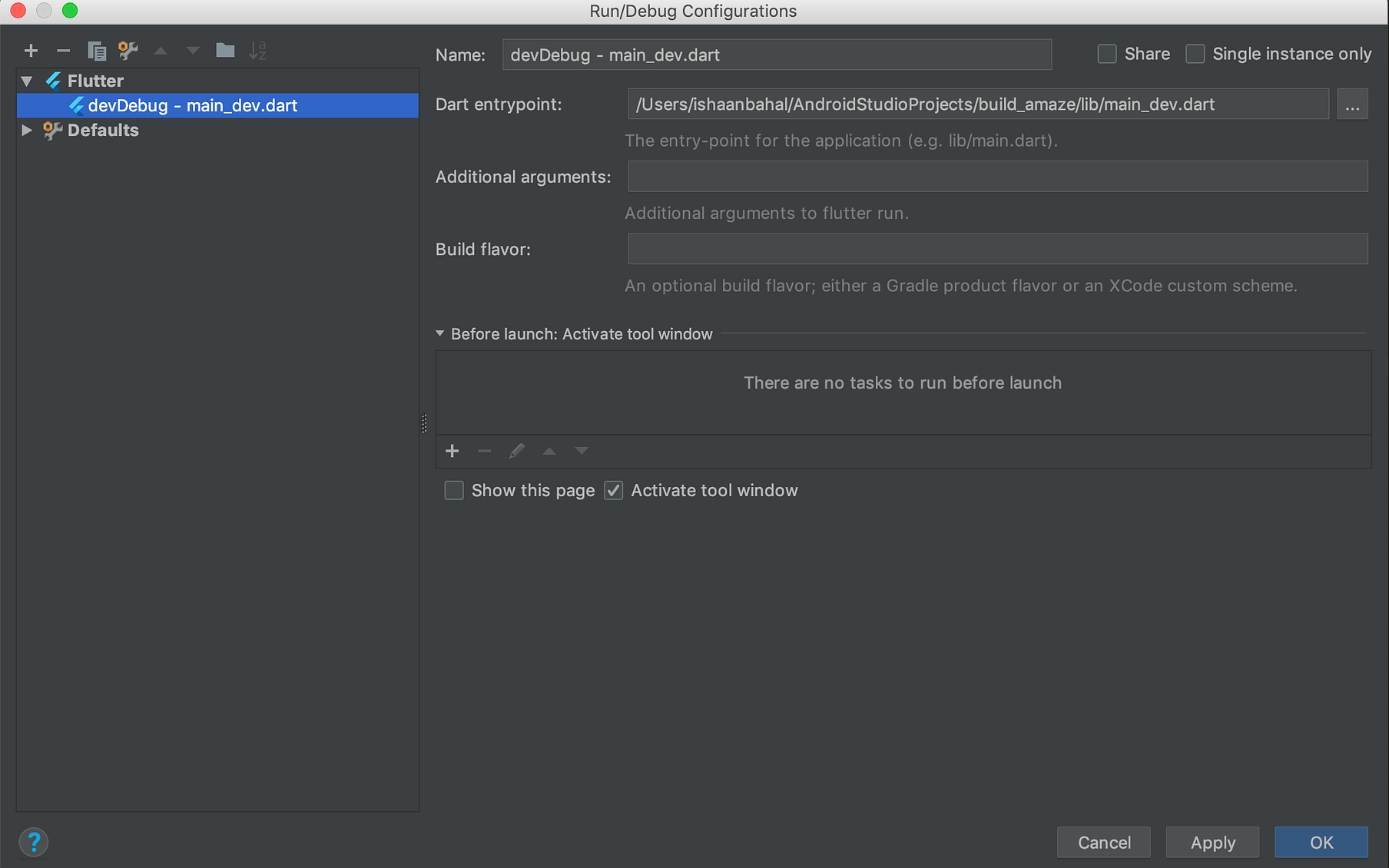Sort configurations alphabetically
The width and height of the screenshot is (1389, 868).
(x=258, y=50)
